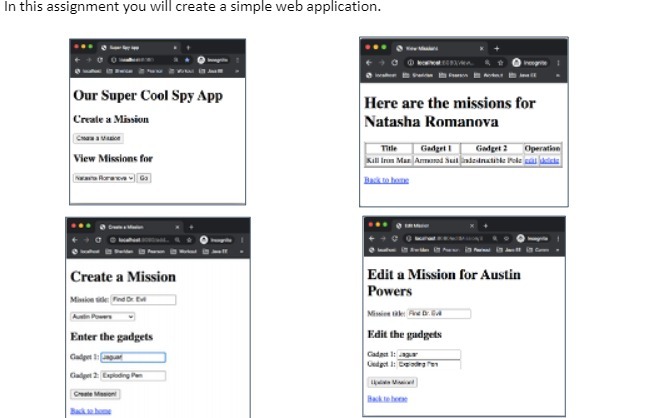Open Natasha Romanova agent dropdown on spy app home

click(x=104, y=178)
